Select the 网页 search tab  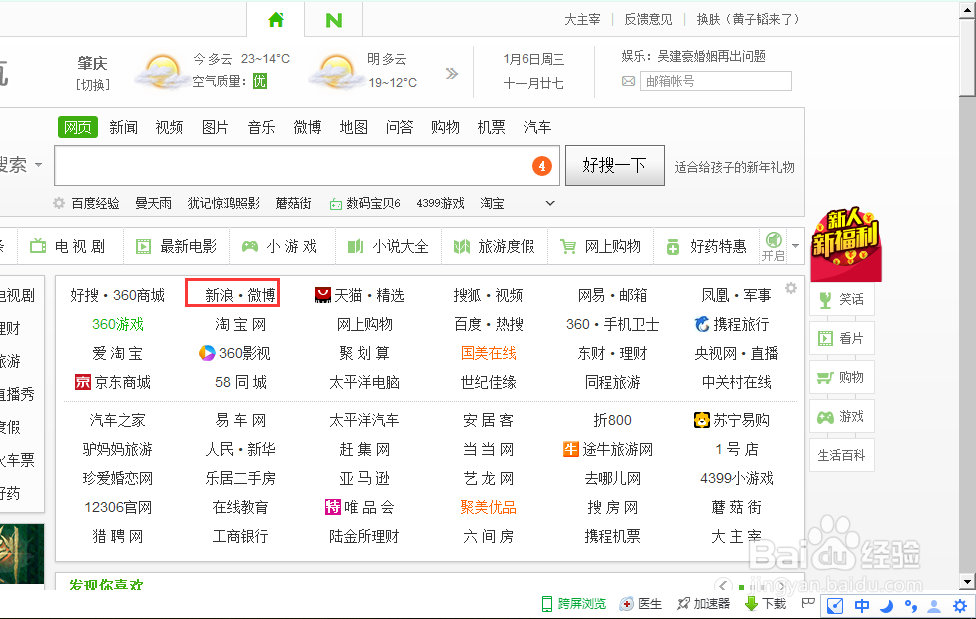(78, 127)
